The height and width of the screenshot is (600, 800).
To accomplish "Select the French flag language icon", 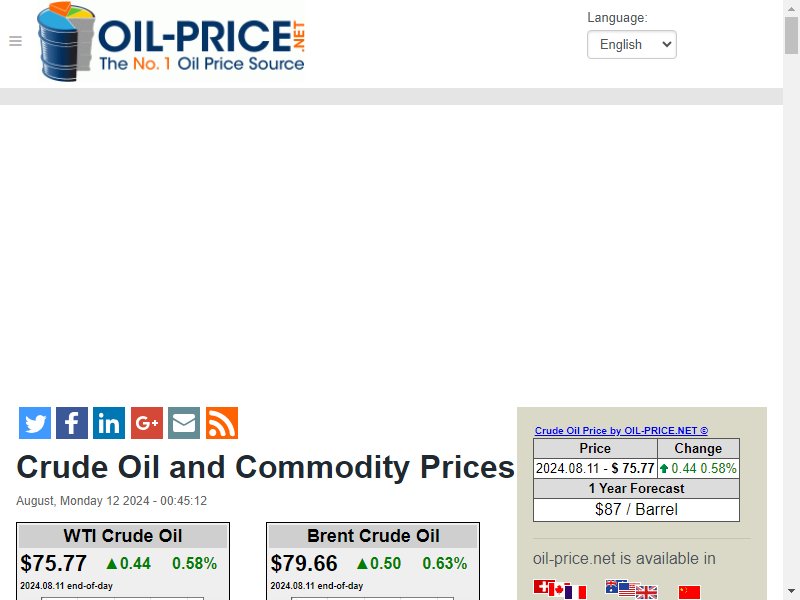I will 576,592.
